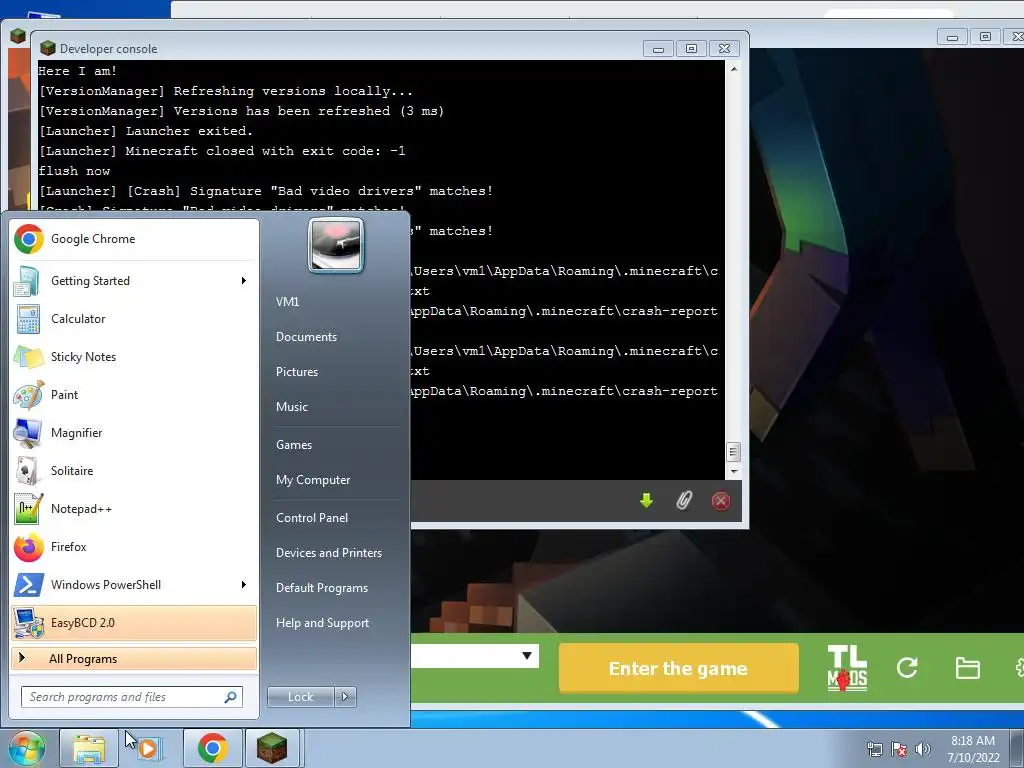
Task: Click the Windows Start orb
Action: click(26, 748)
